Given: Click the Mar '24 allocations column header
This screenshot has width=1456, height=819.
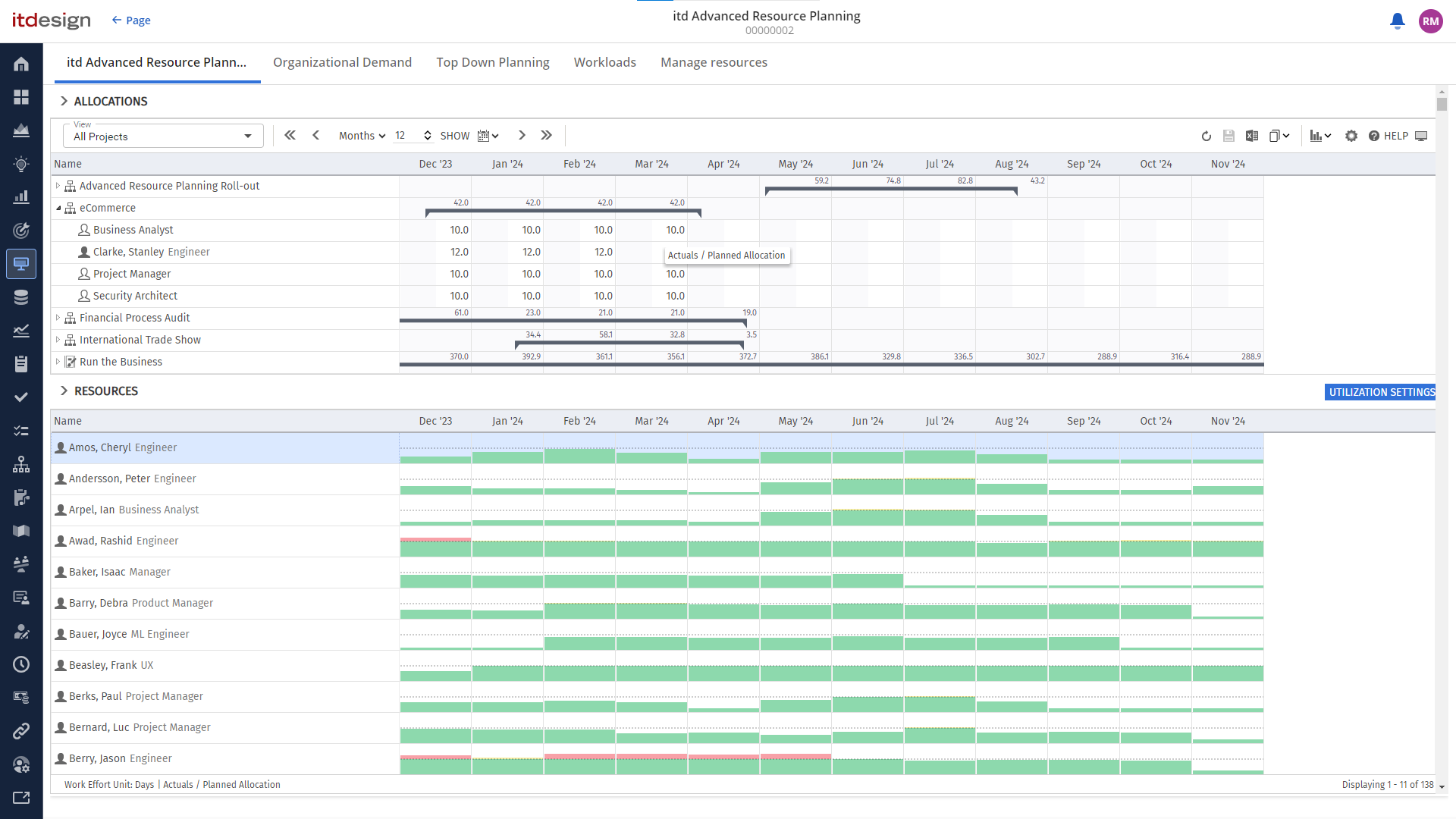Looking at the screenshot, I should click(651, 164).
